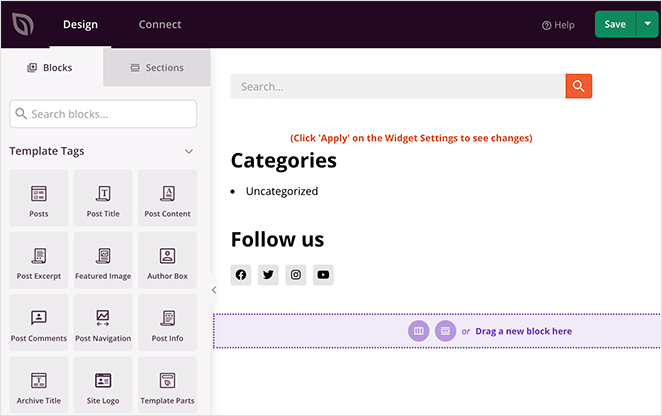
Task: Click the orange search magnifier button
Action: click(x=579, y=86)
